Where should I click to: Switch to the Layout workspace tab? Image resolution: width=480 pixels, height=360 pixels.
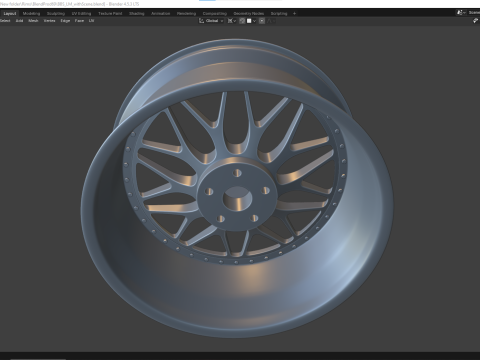[x=10, y=13]
